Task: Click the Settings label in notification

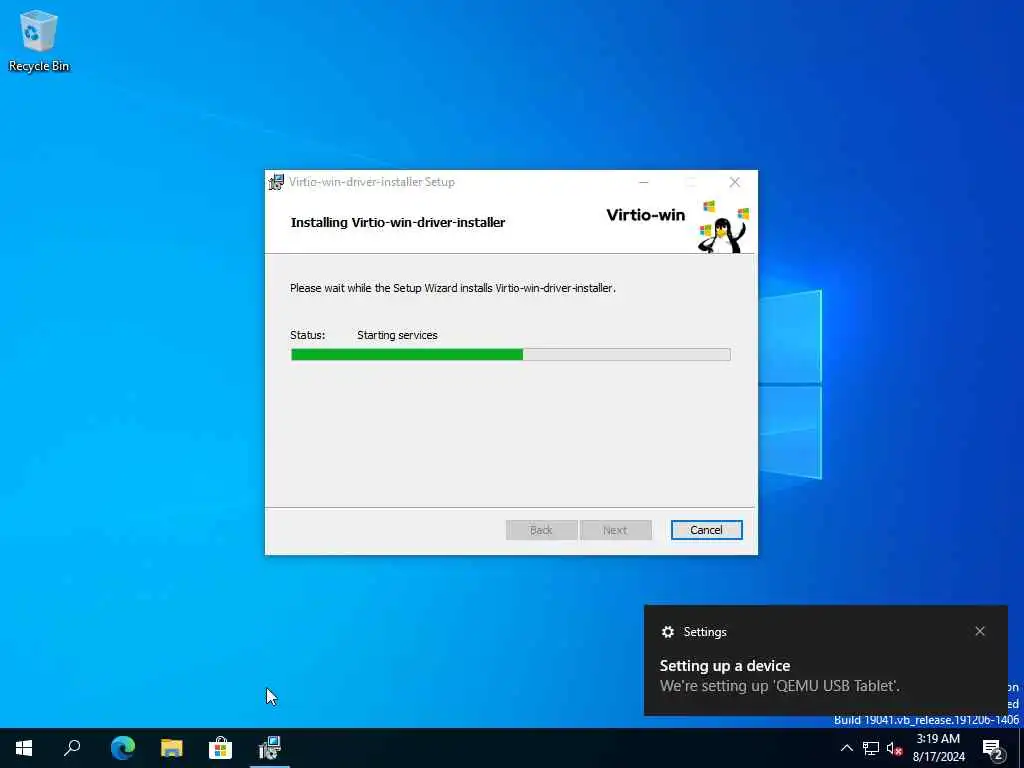Action: click(705, 632)
